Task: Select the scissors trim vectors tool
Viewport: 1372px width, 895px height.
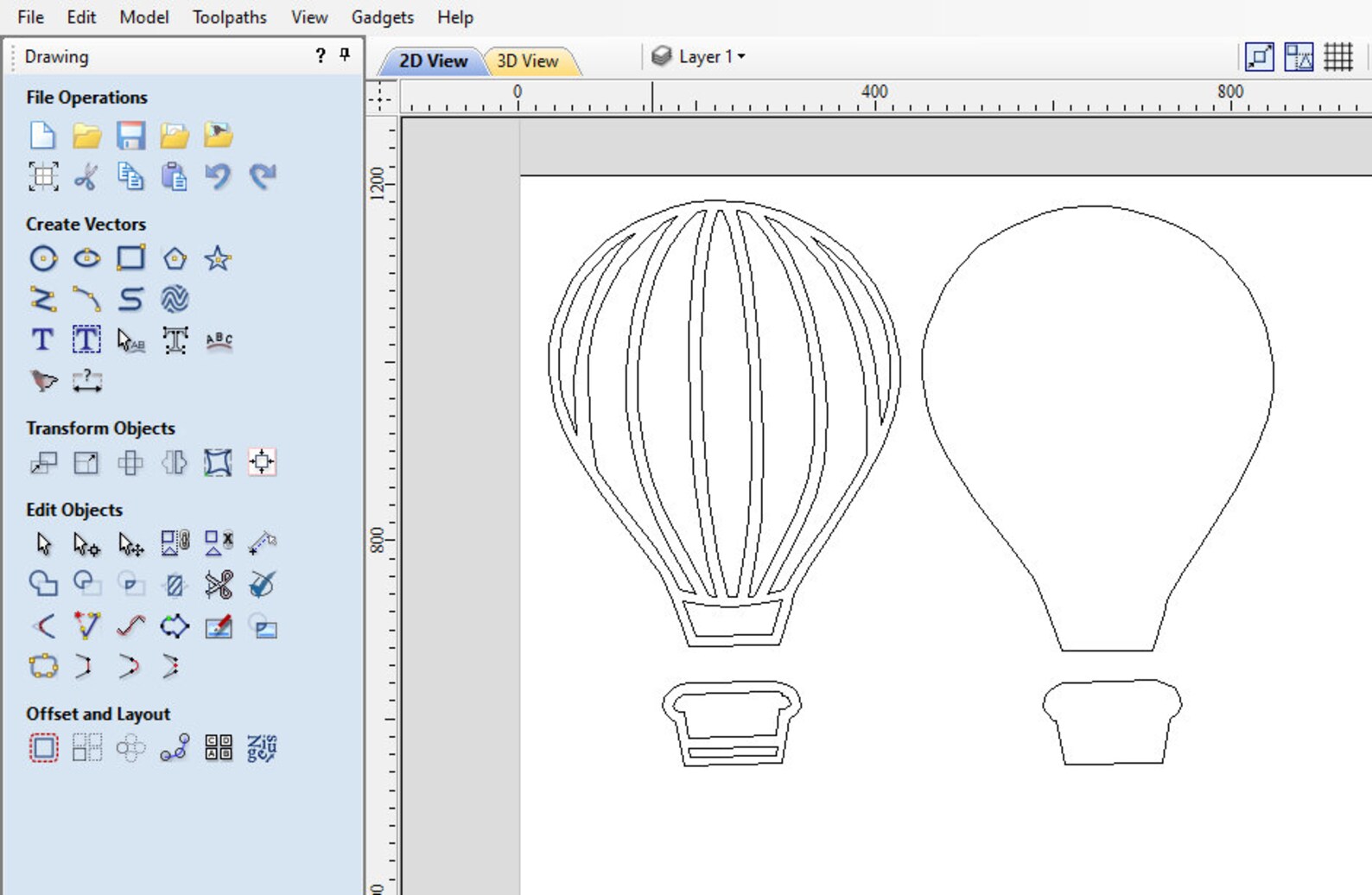Action: click(219, 585)
